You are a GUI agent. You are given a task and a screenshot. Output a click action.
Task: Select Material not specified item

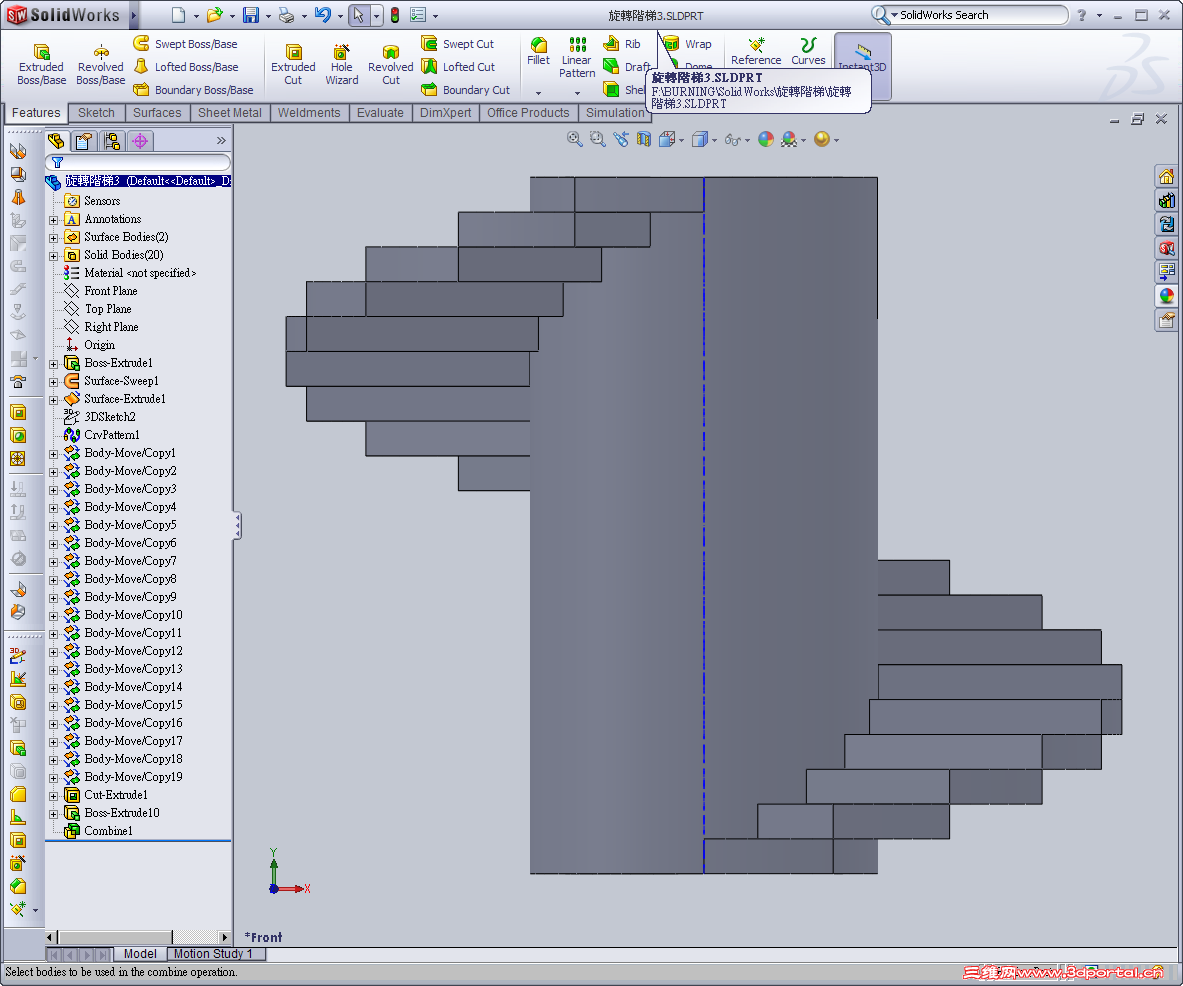(131, 272)
